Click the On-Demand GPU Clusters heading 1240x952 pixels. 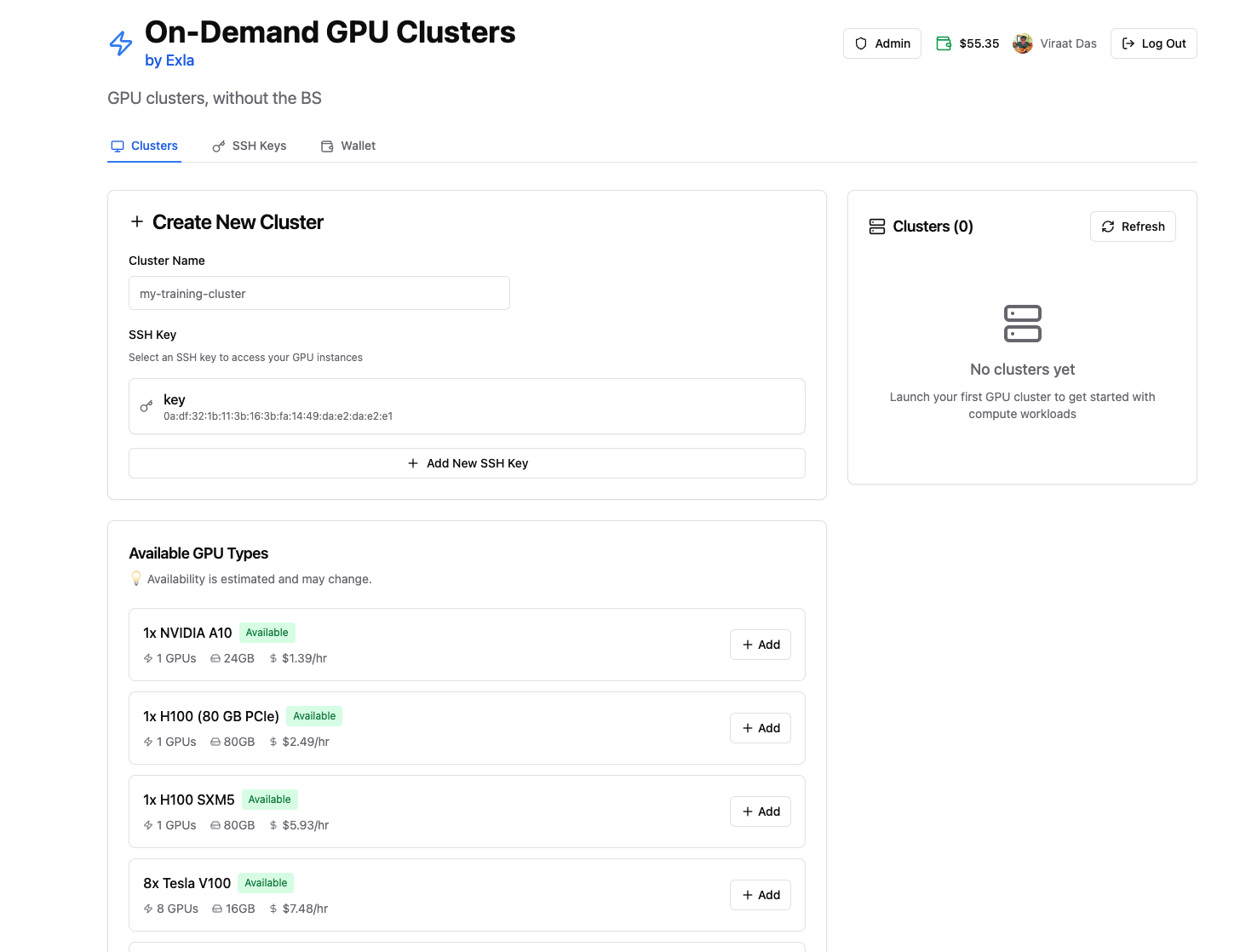pyautogui.click(x=330, y=32)
